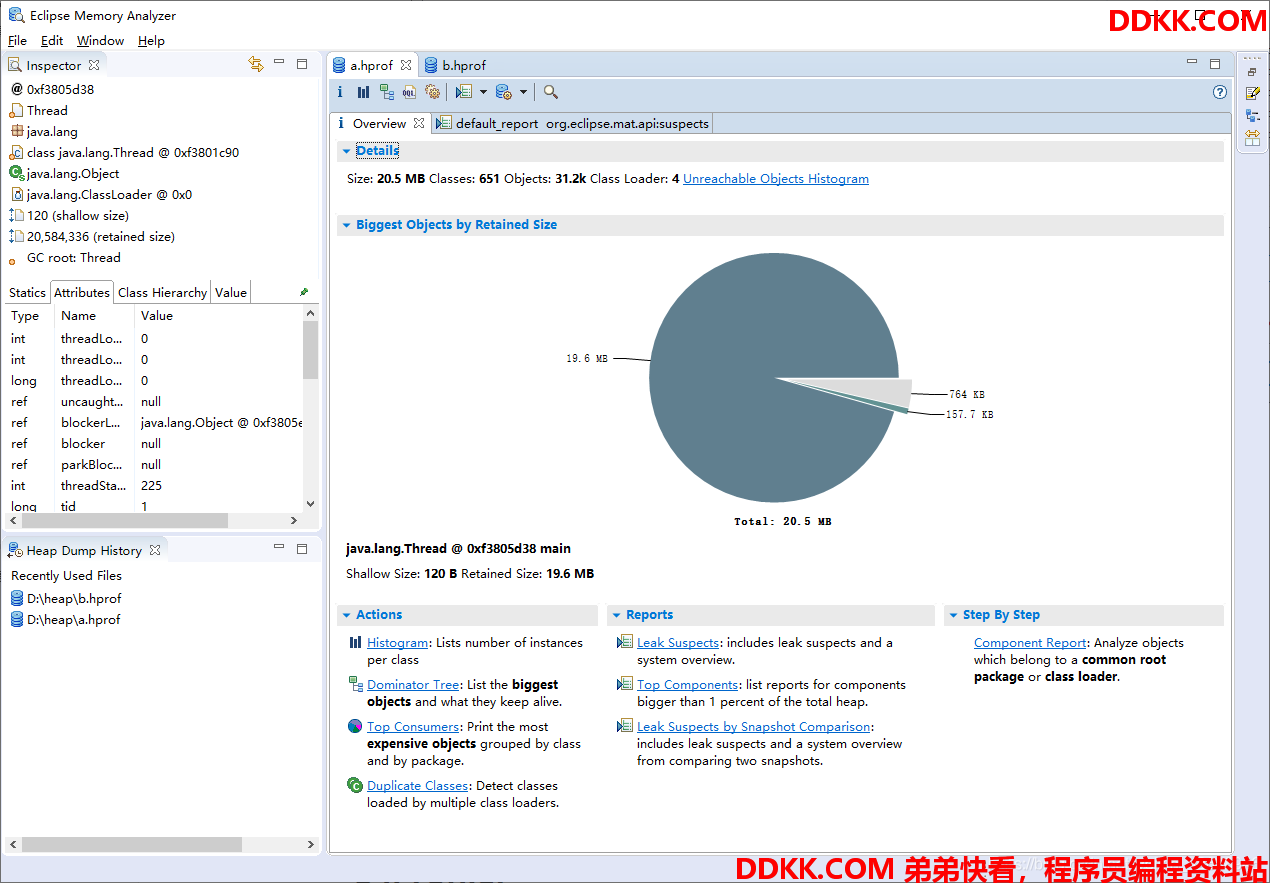
Task: Click the Leak Suspects report icon
Action: [x=625, y=642]
